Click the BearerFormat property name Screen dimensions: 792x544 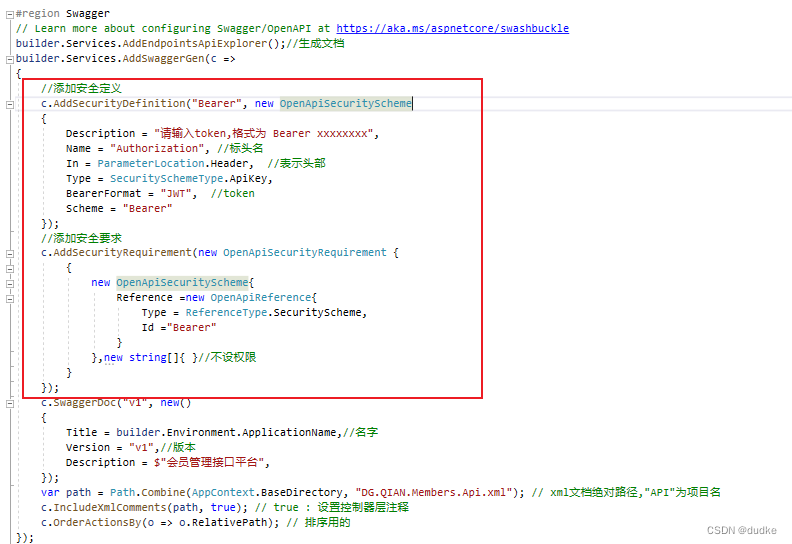[104, 193]
